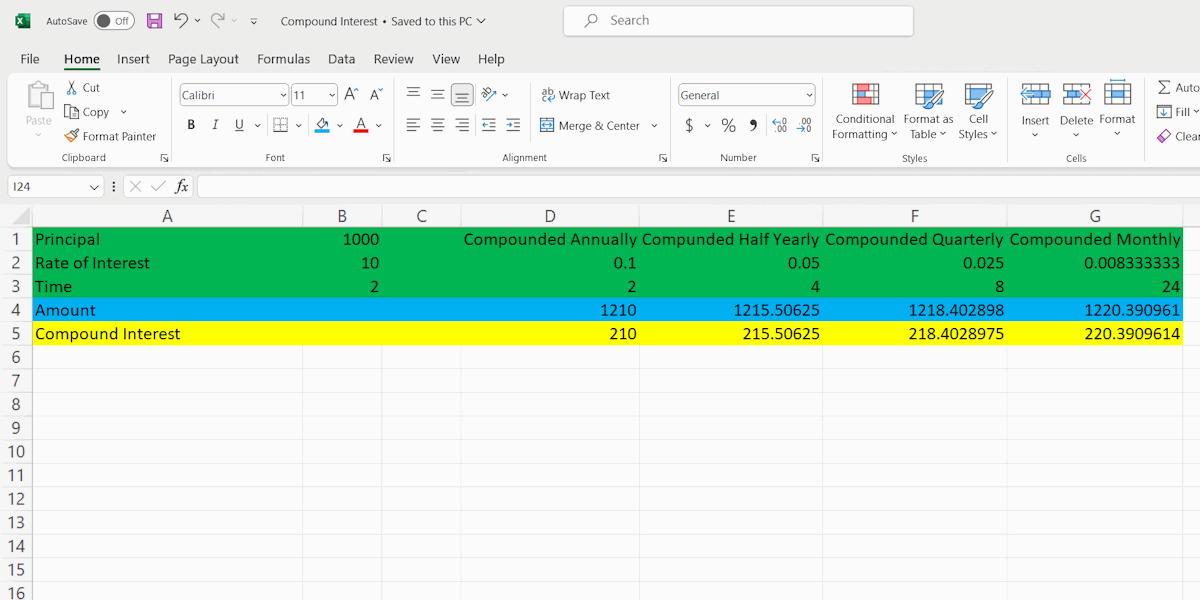Toggle italic formatting

[x=214, y=124]
